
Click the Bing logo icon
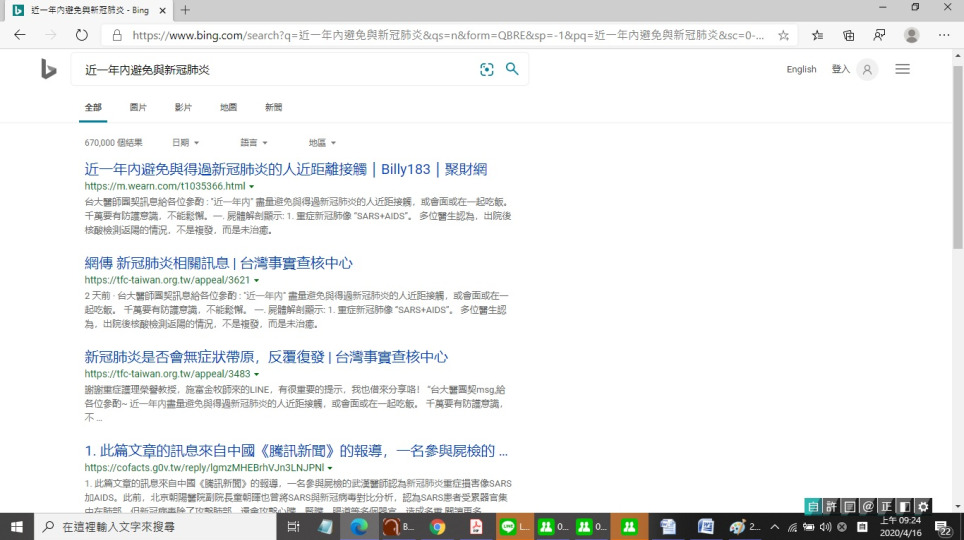48,69
